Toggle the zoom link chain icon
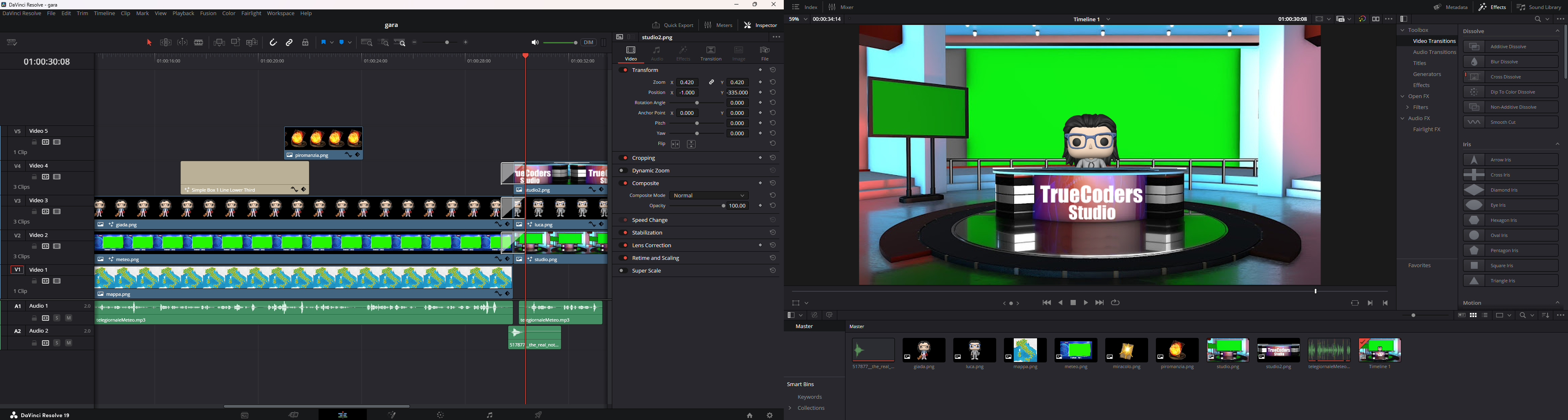 (x=711, y=82)
